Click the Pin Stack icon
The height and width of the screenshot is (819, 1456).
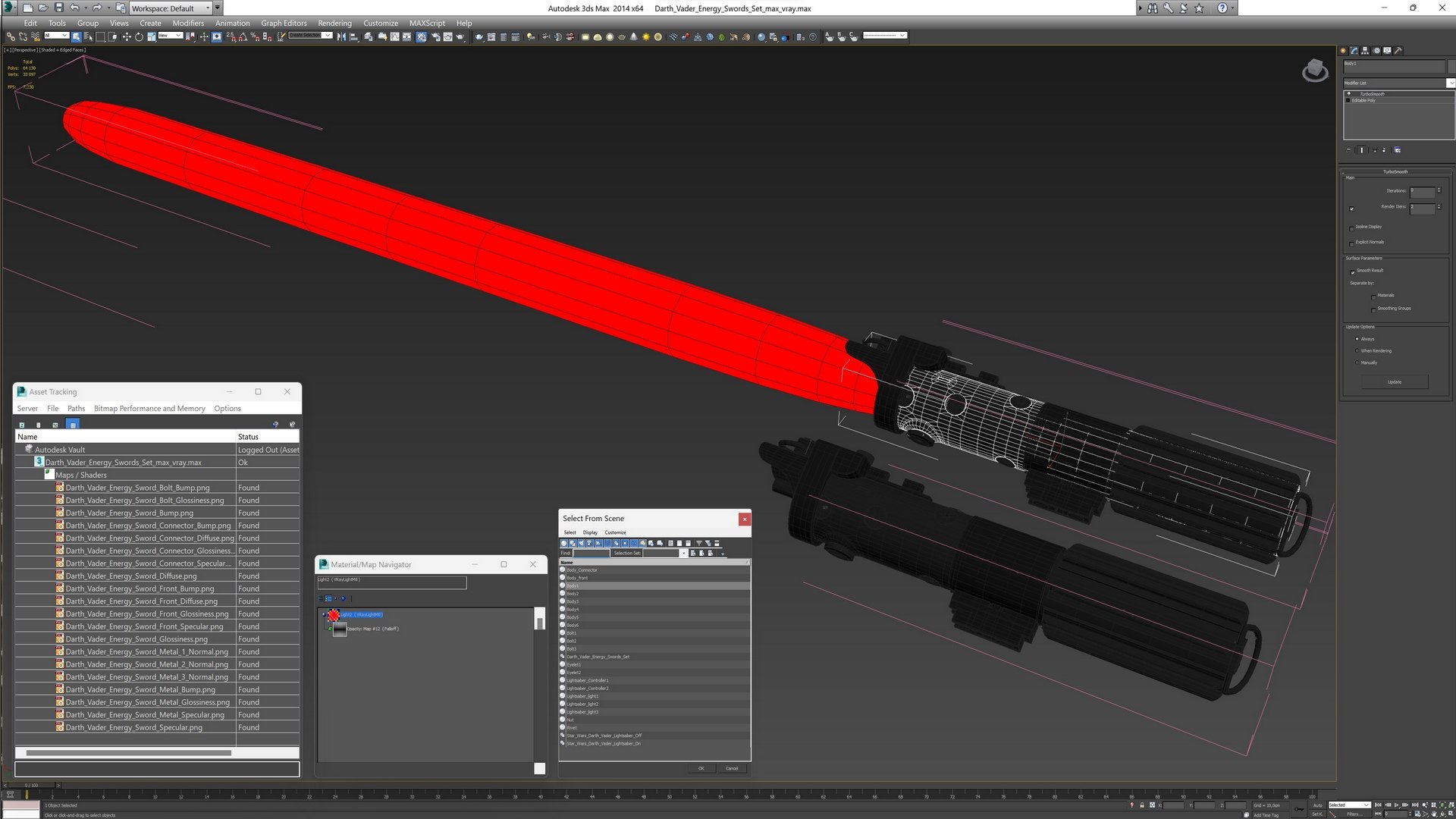(1348, 150)
